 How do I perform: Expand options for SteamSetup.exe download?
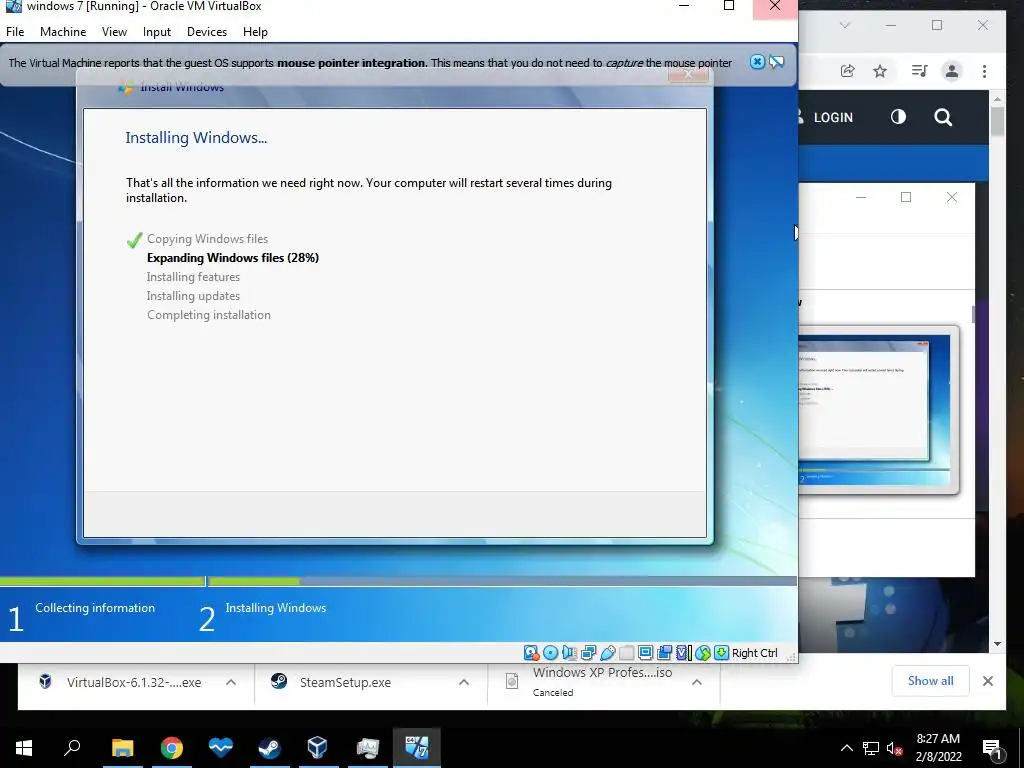[x=464, y=682]
